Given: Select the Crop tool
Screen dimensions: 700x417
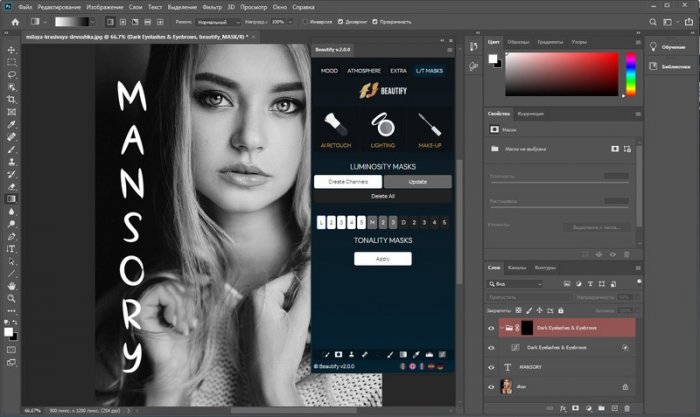Looking at the screenshot, I should tap(10, 100).
